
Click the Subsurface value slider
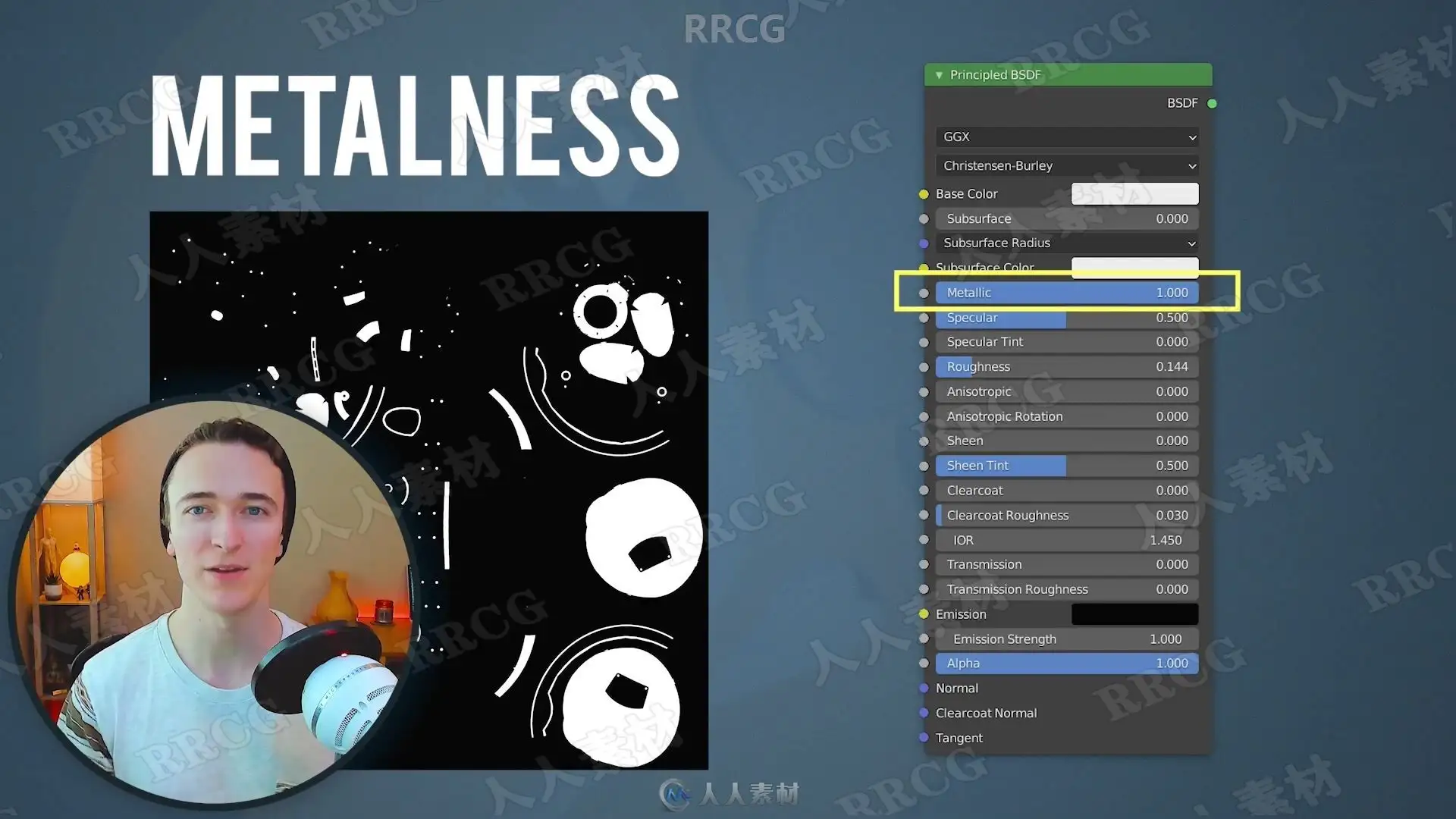pos(1067,218)
